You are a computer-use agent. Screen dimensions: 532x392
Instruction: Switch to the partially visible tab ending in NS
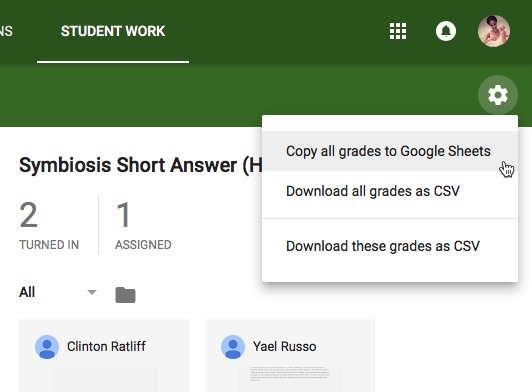(x=6, y=31)
